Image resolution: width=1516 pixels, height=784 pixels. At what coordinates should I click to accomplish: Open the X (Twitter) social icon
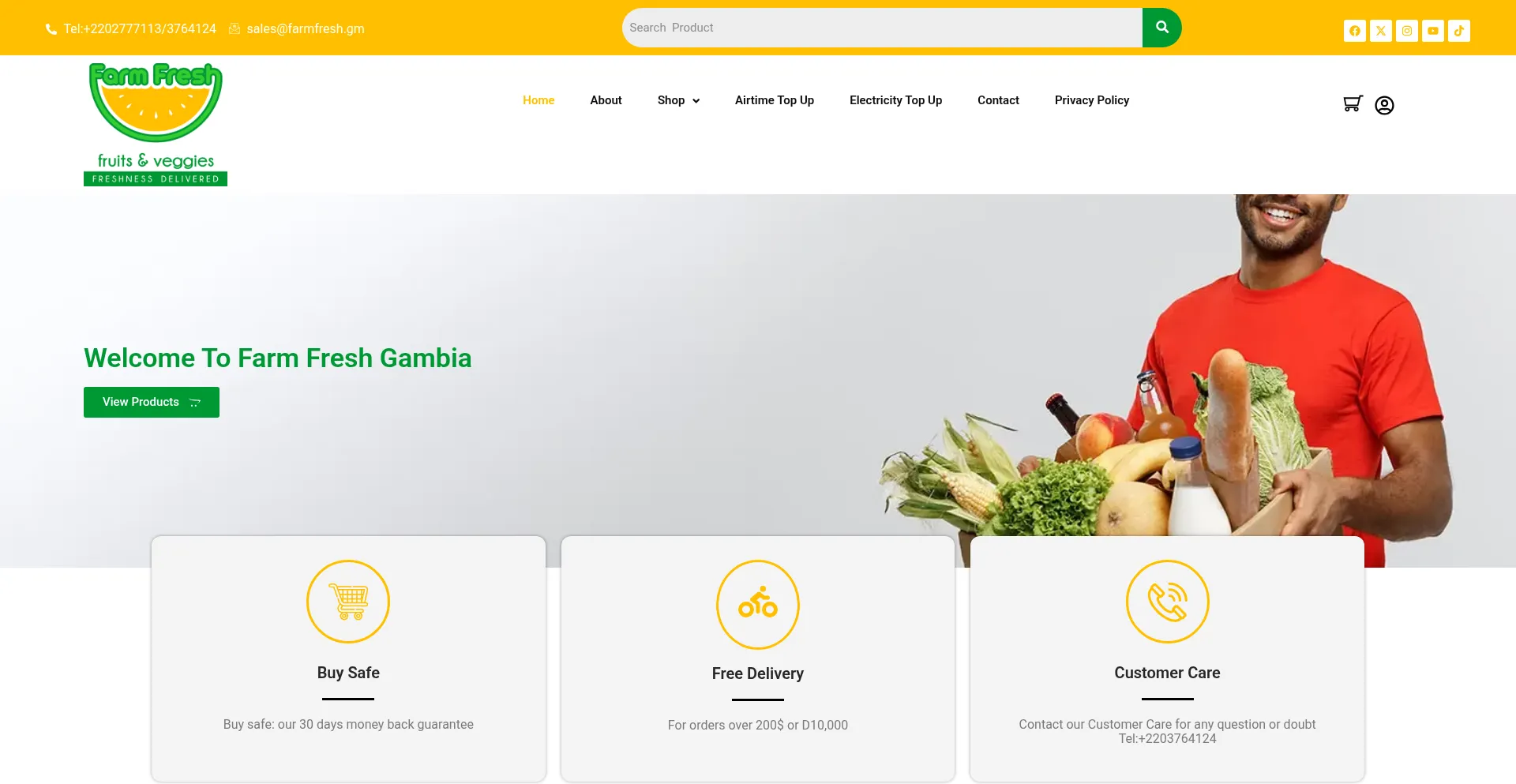pyautogui.click(x=1381, y=31)
